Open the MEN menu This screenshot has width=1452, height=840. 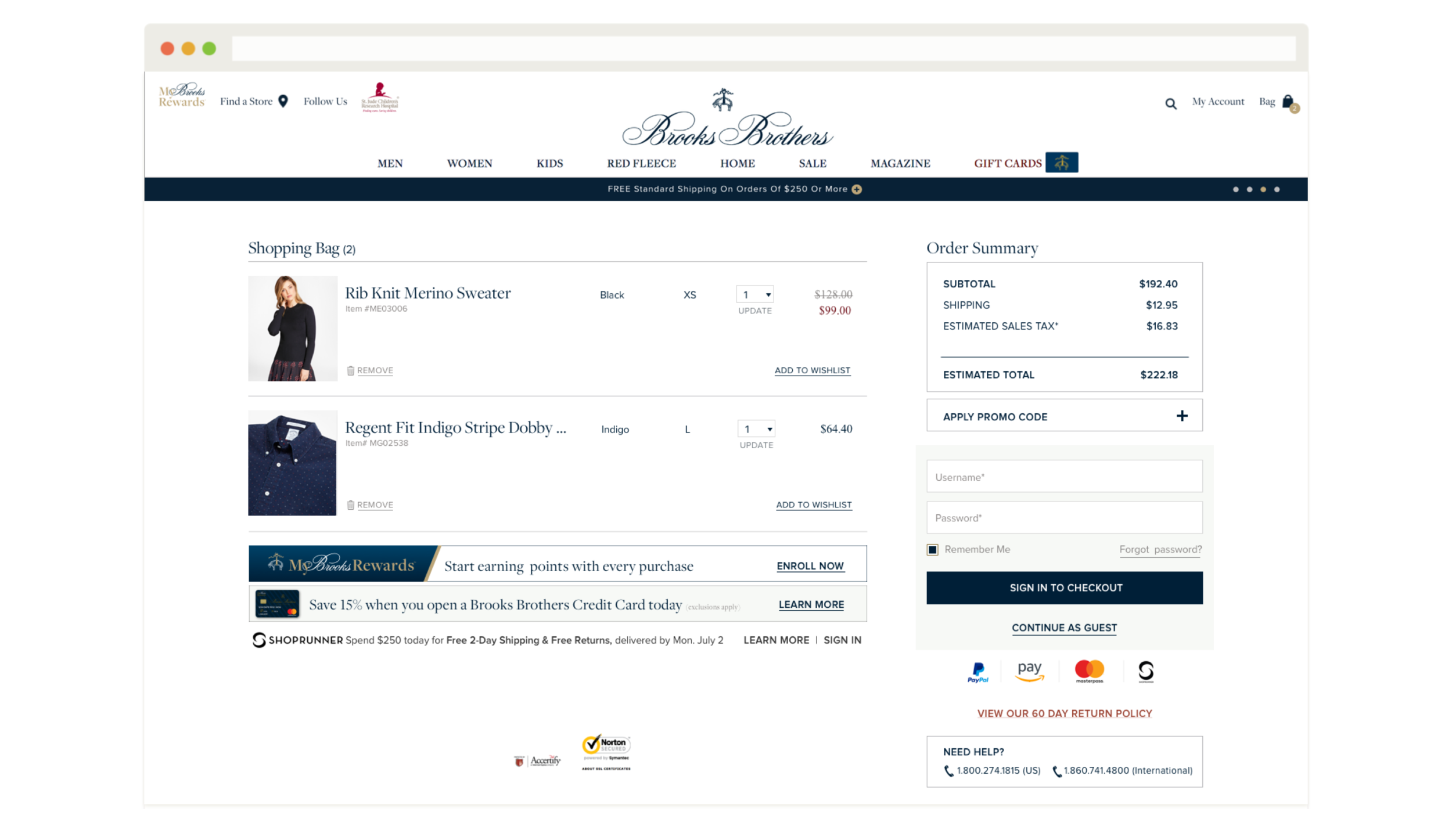tap(390, 164)
